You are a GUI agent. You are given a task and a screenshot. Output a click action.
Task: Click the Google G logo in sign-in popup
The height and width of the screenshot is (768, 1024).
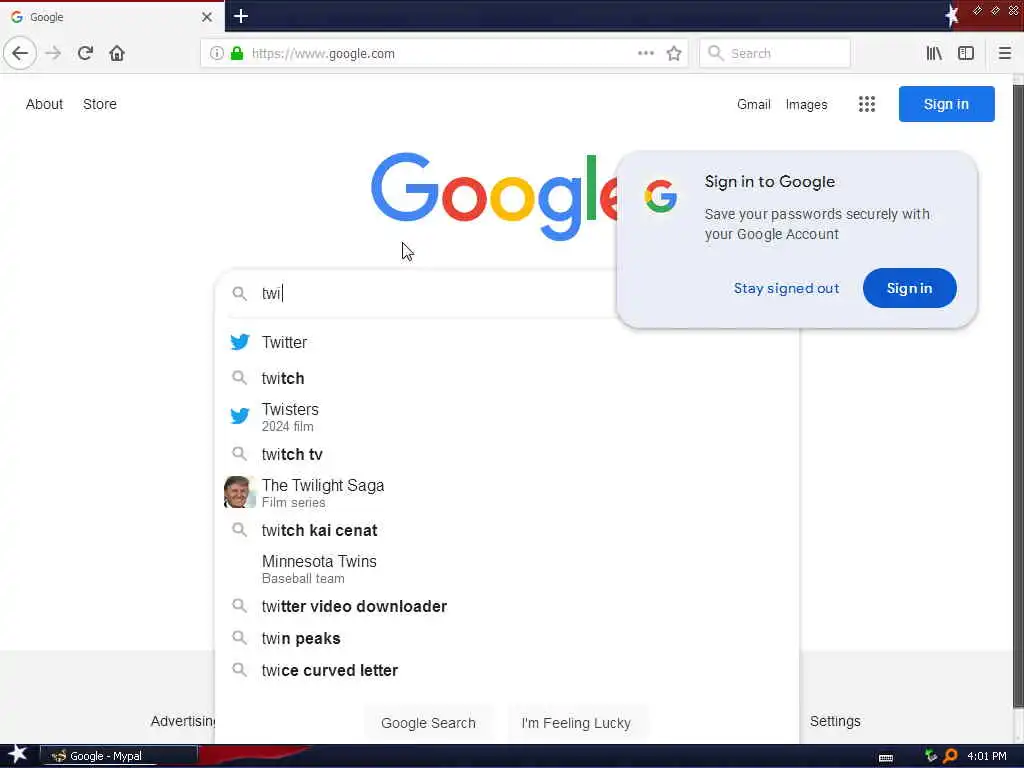[x=660, y=197]
